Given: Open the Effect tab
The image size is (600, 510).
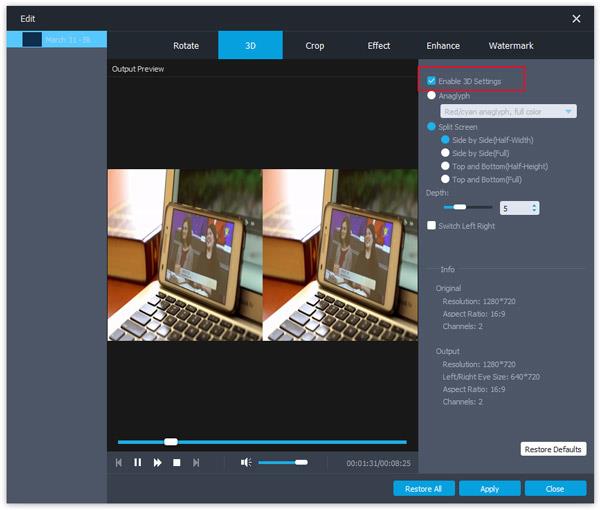Looking at the screenshot, I should pos(379,46).
